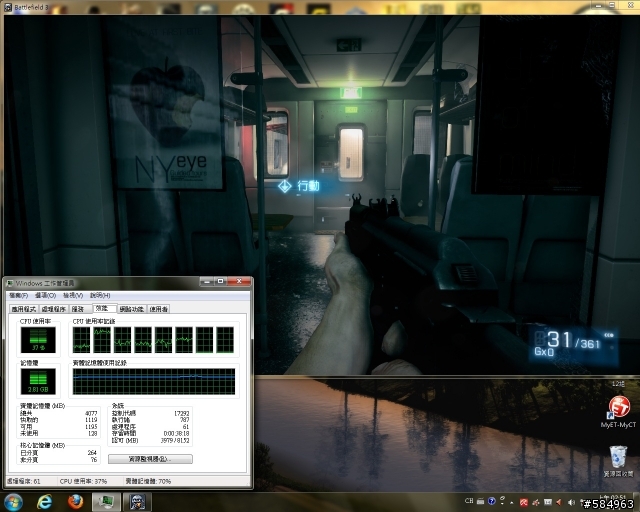Click the CPU usage gauge showing 37 %

[38, 340]
